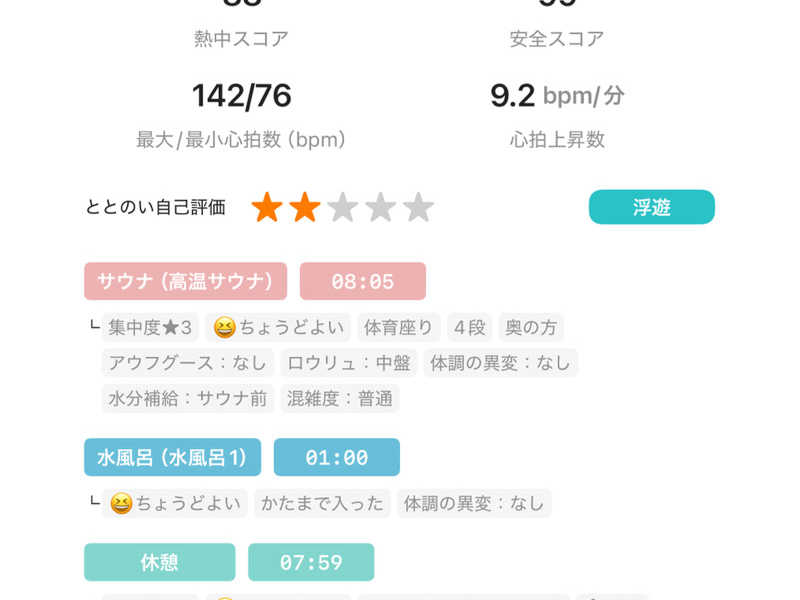Tap the ロウリュ：中盤 tag

pos(349,363)
